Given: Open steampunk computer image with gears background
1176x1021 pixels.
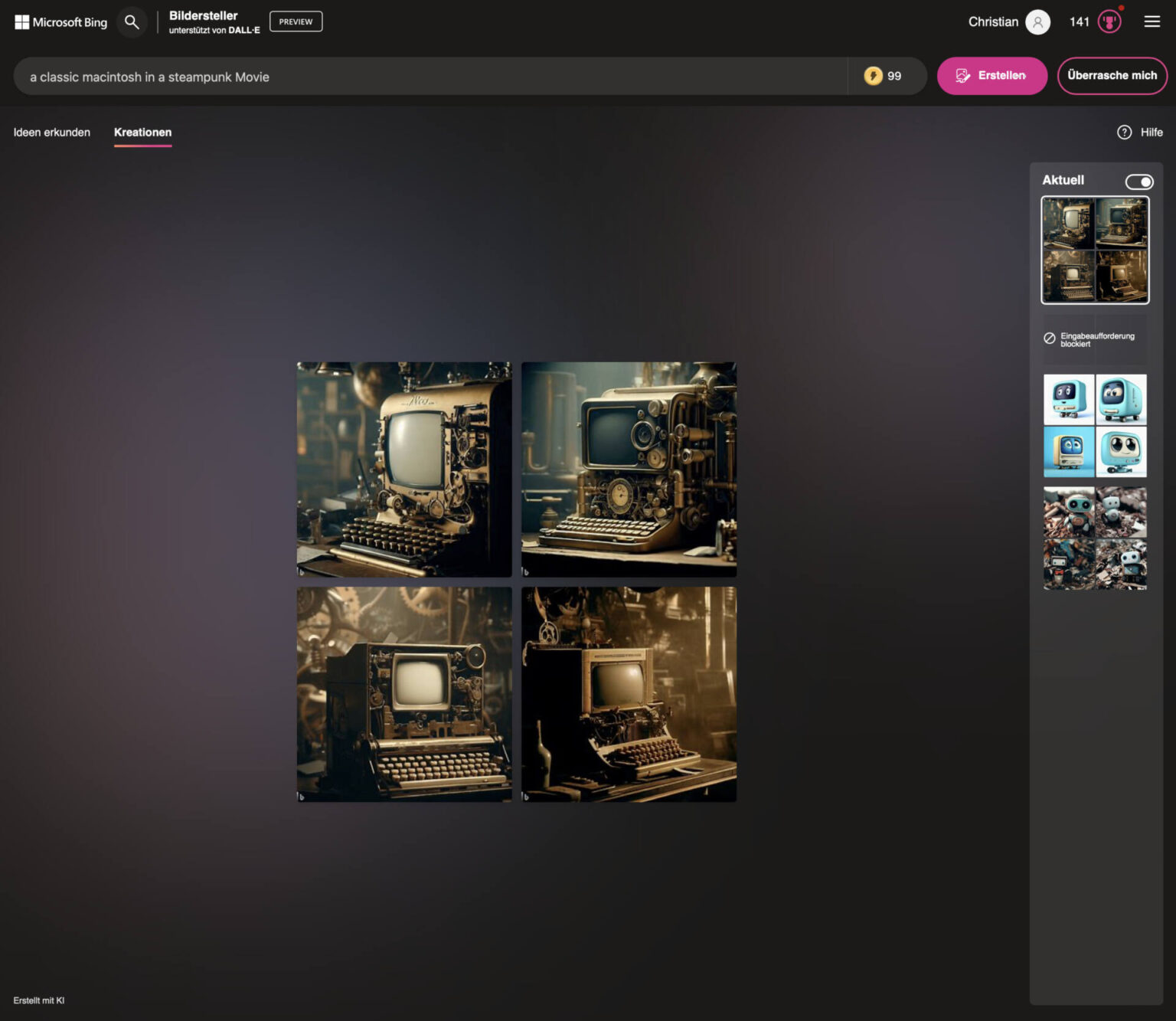Looking at the screenshot, I should (404, 695).
